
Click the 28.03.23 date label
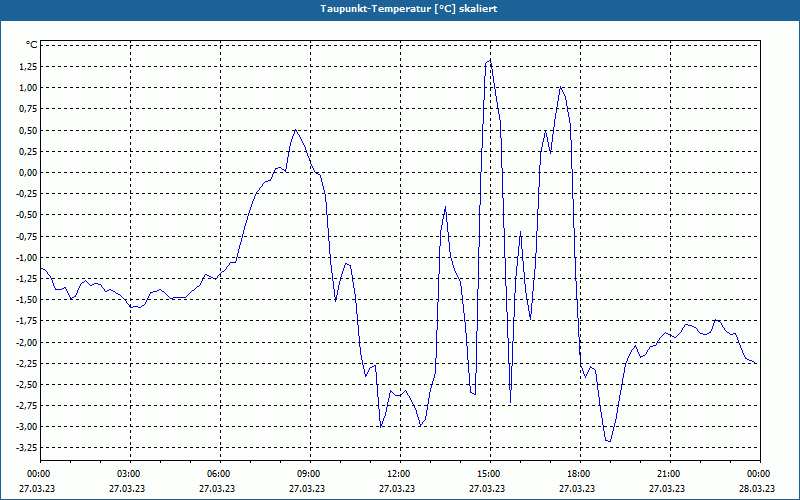(x=757, y=489)
